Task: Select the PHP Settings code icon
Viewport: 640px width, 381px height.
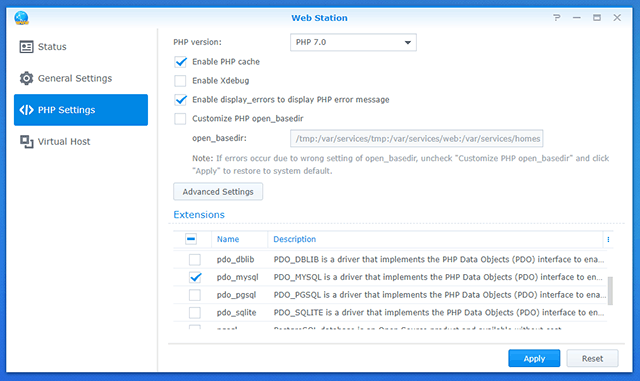Action: pos(27,110)
